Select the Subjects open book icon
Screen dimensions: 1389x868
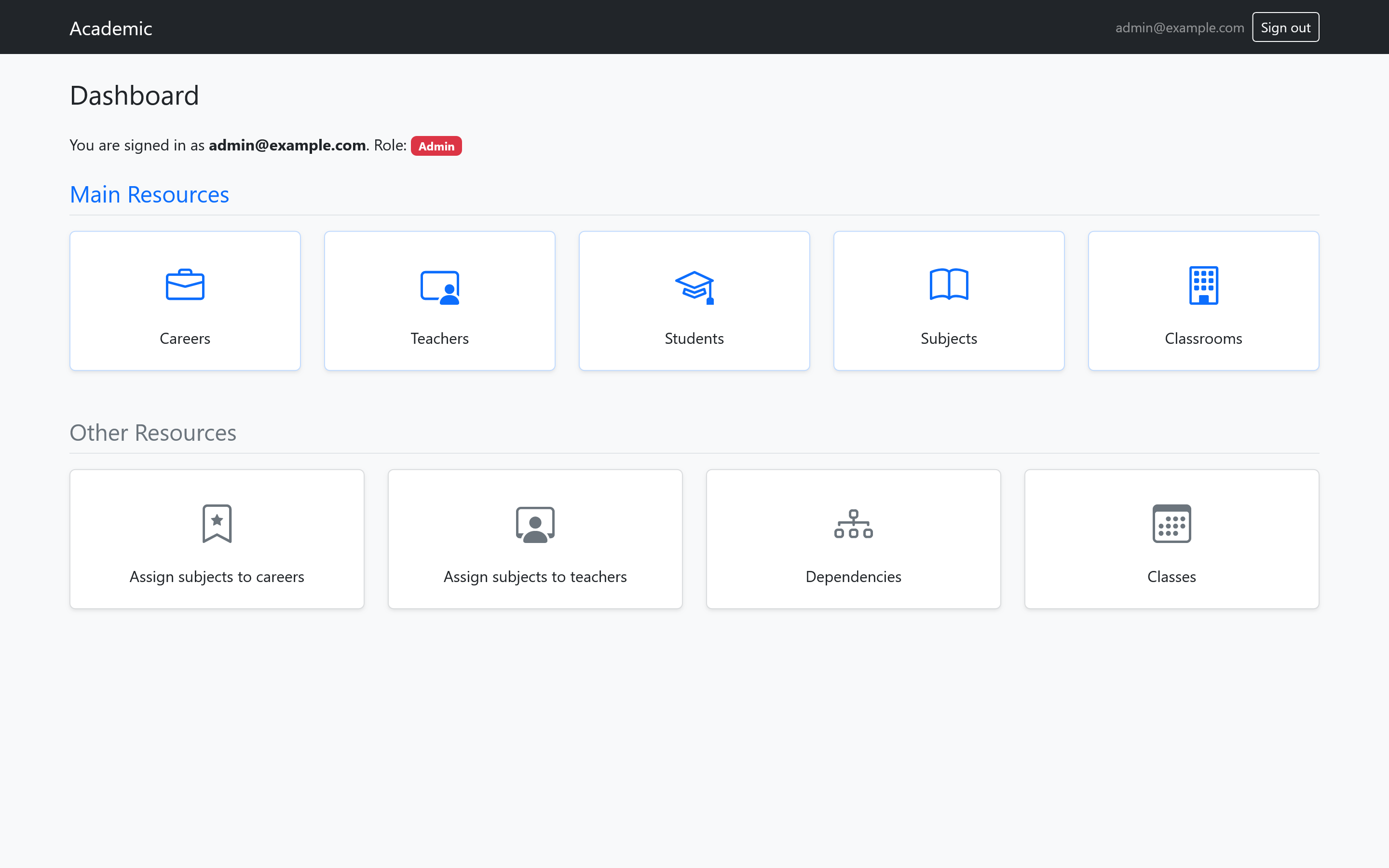point(949,285)
